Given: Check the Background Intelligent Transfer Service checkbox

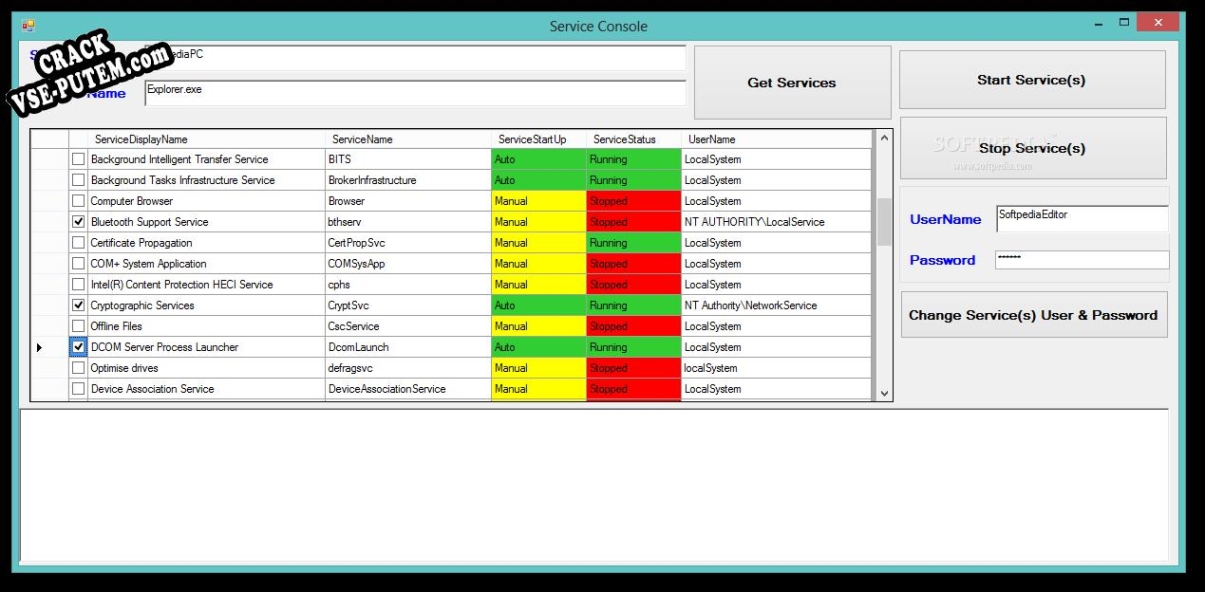Looking at the screenshot, I should click(78, 159).
